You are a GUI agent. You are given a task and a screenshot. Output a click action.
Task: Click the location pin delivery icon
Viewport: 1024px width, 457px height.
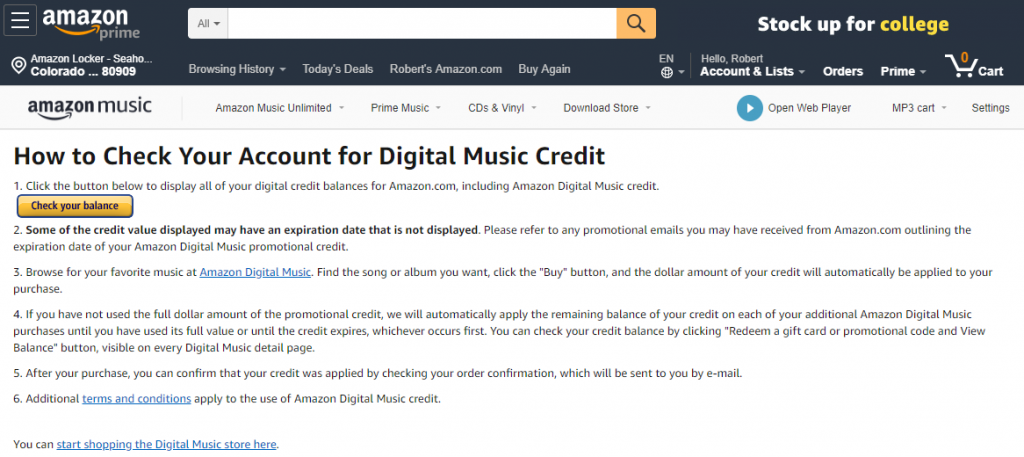point(18,65)
